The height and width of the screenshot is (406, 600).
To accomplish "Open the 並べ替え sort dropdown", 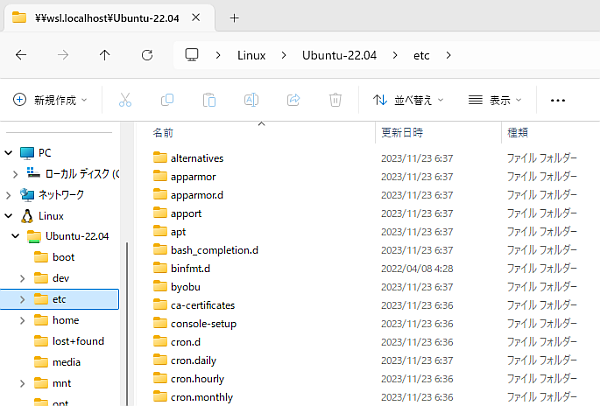I will pyautogui.click(x=408, y=100).
